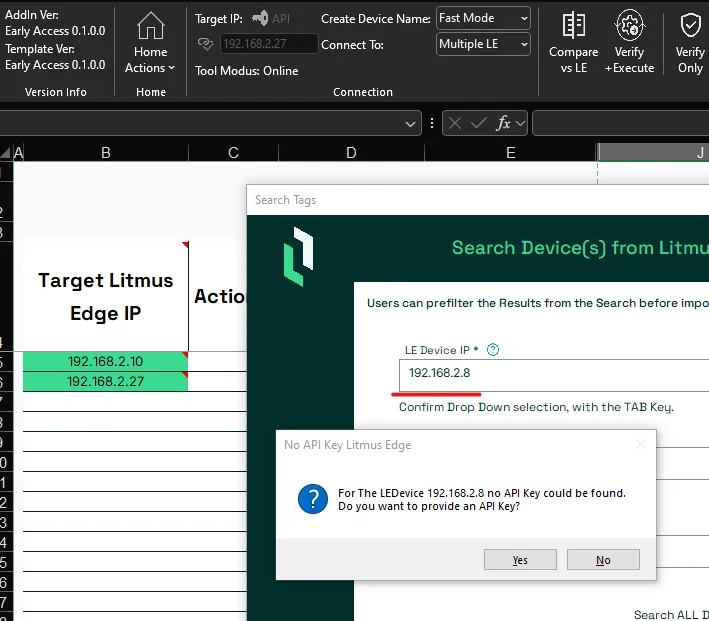
Task: Click the link icon beside Target IP field
Action: [206, 44]
